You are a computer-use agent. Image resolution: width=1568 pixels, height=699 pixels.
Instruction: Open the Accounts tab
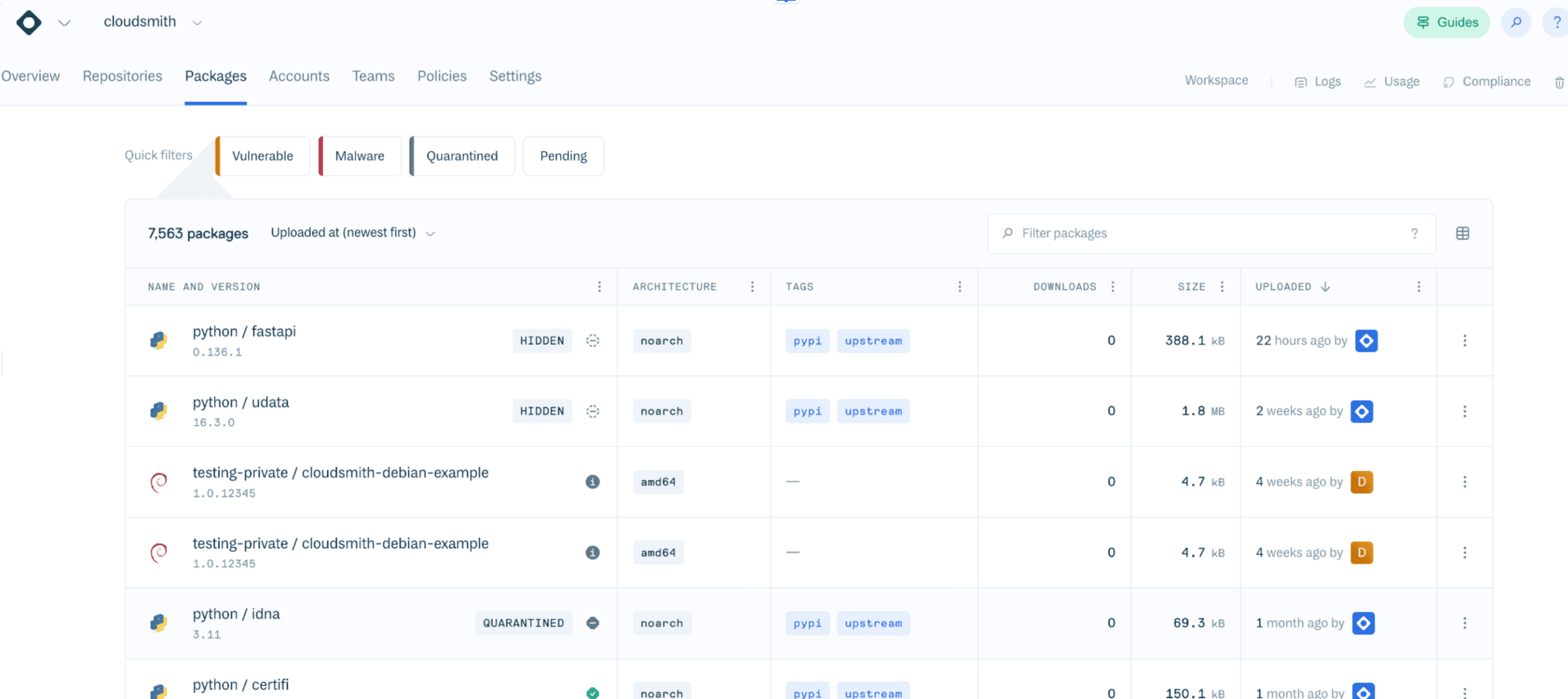coord(299,76)
